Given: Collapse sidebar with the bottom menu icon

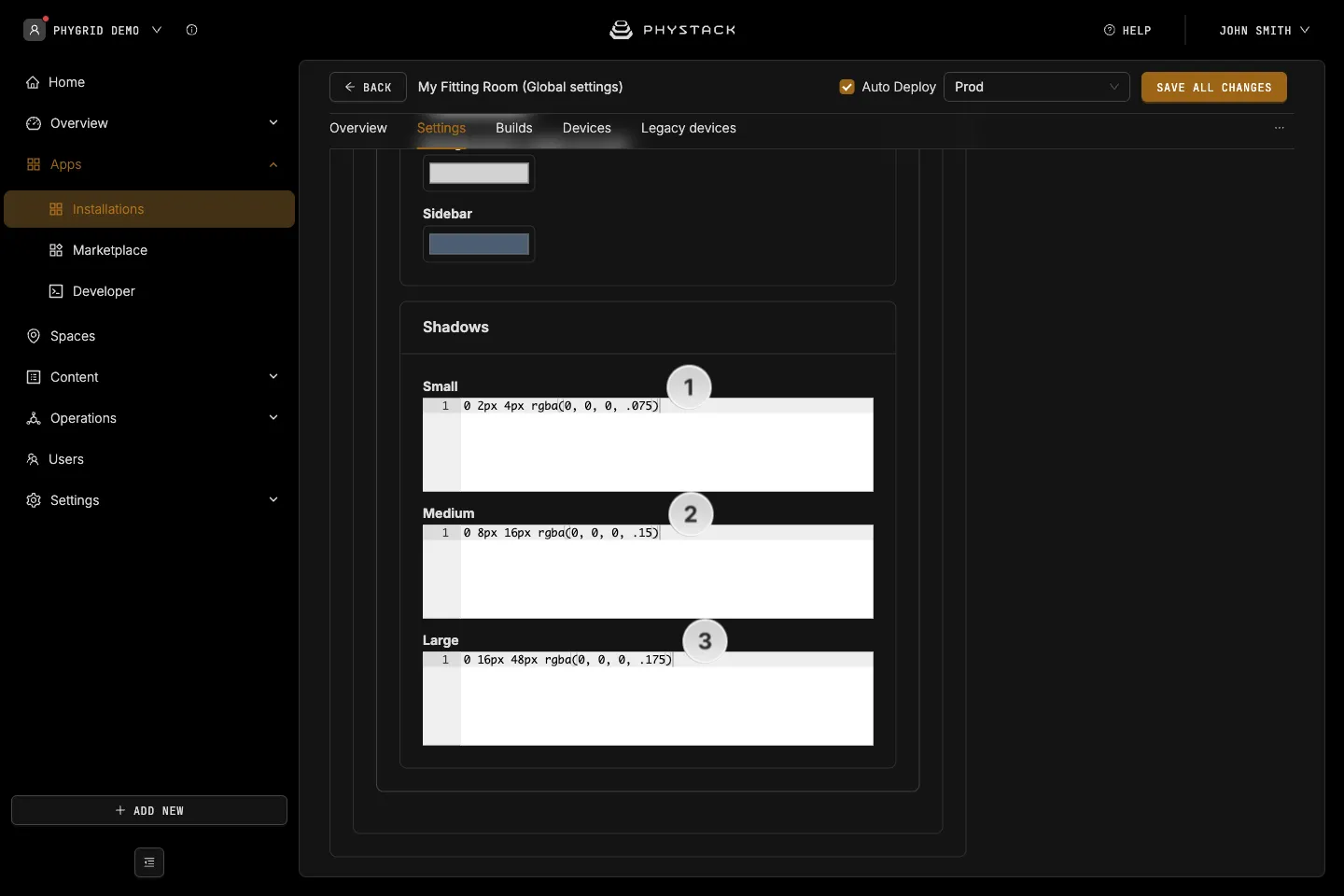Looking at the screenshot, I should 149,862.
